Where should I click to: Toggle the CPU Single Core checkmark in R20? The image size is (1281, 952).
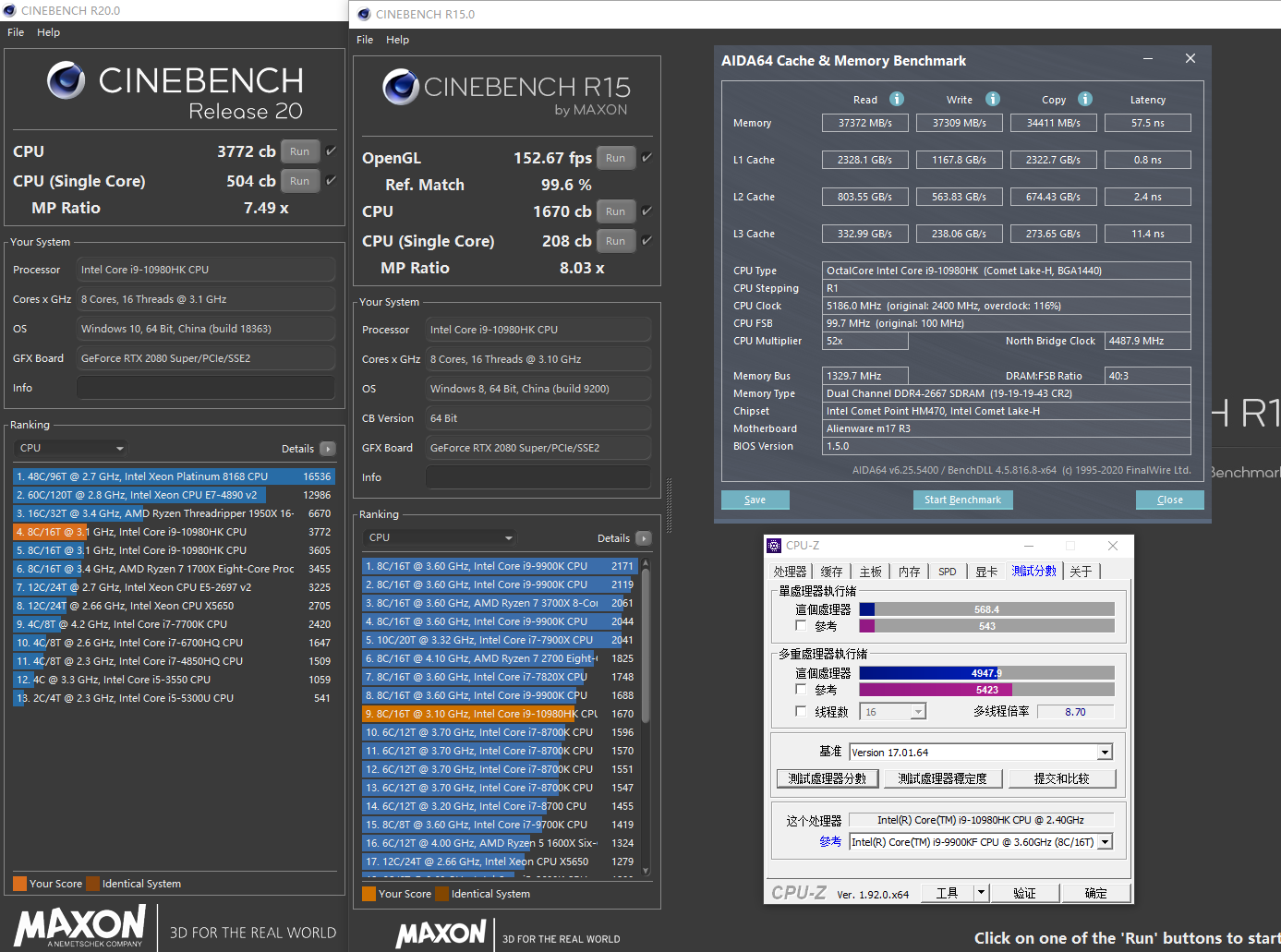pyautogui.click(x=332, y=180)
